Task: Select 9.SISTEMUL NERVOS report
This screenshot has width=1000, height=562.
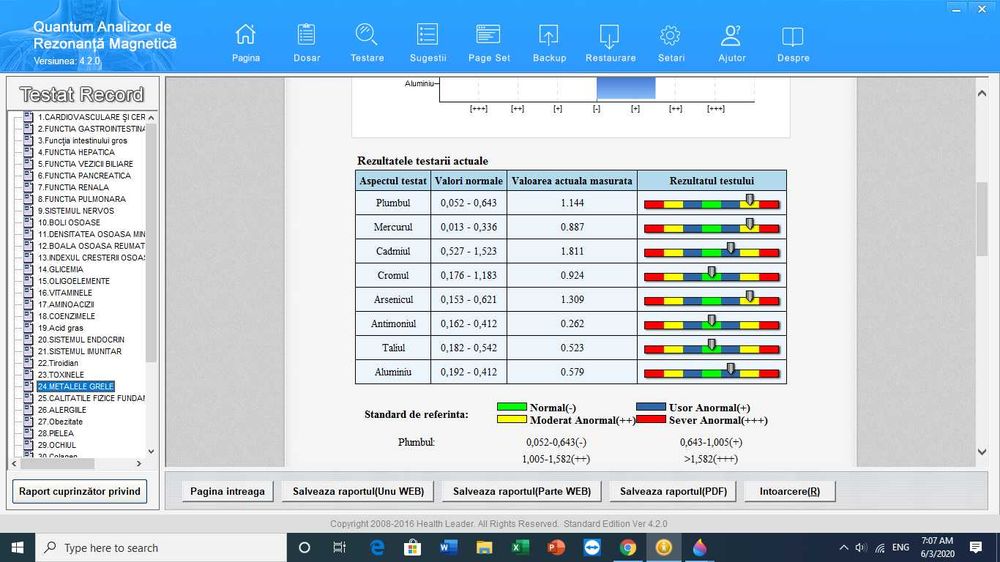Action: point(75,211)
